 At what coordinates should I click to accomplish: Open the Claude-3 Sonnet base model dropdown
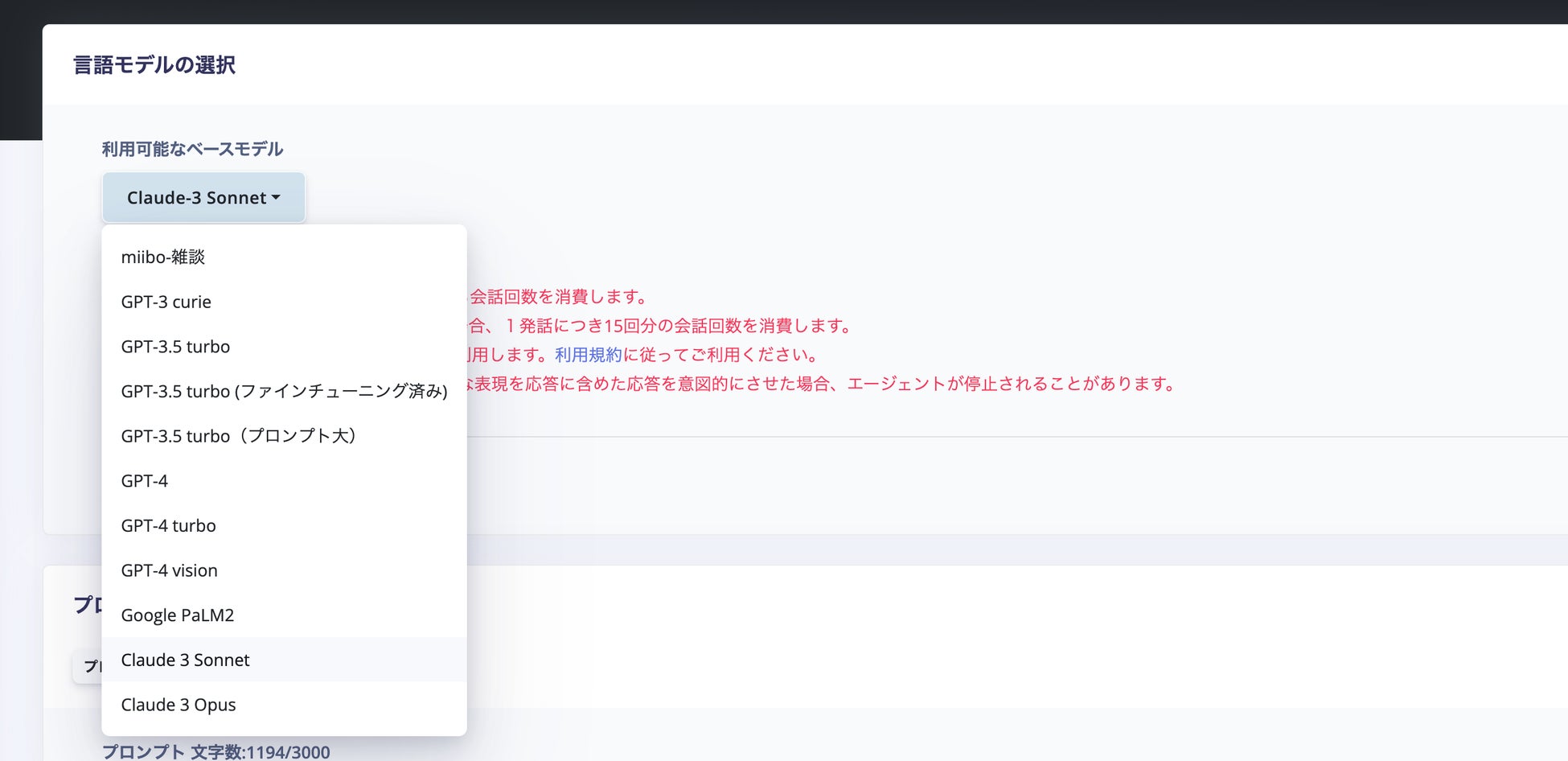pyautogui.click(x=203, y=197)
